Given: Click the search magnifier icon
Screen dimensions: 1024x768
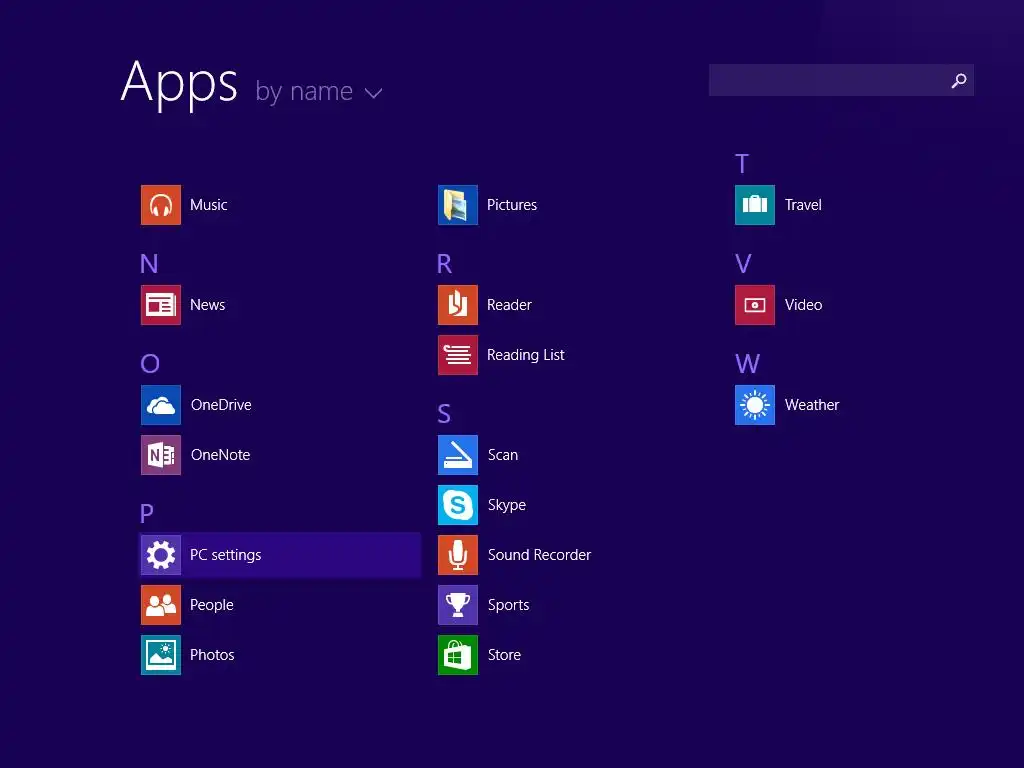Looking at the screenshot, I should click(x=959, y=80).
